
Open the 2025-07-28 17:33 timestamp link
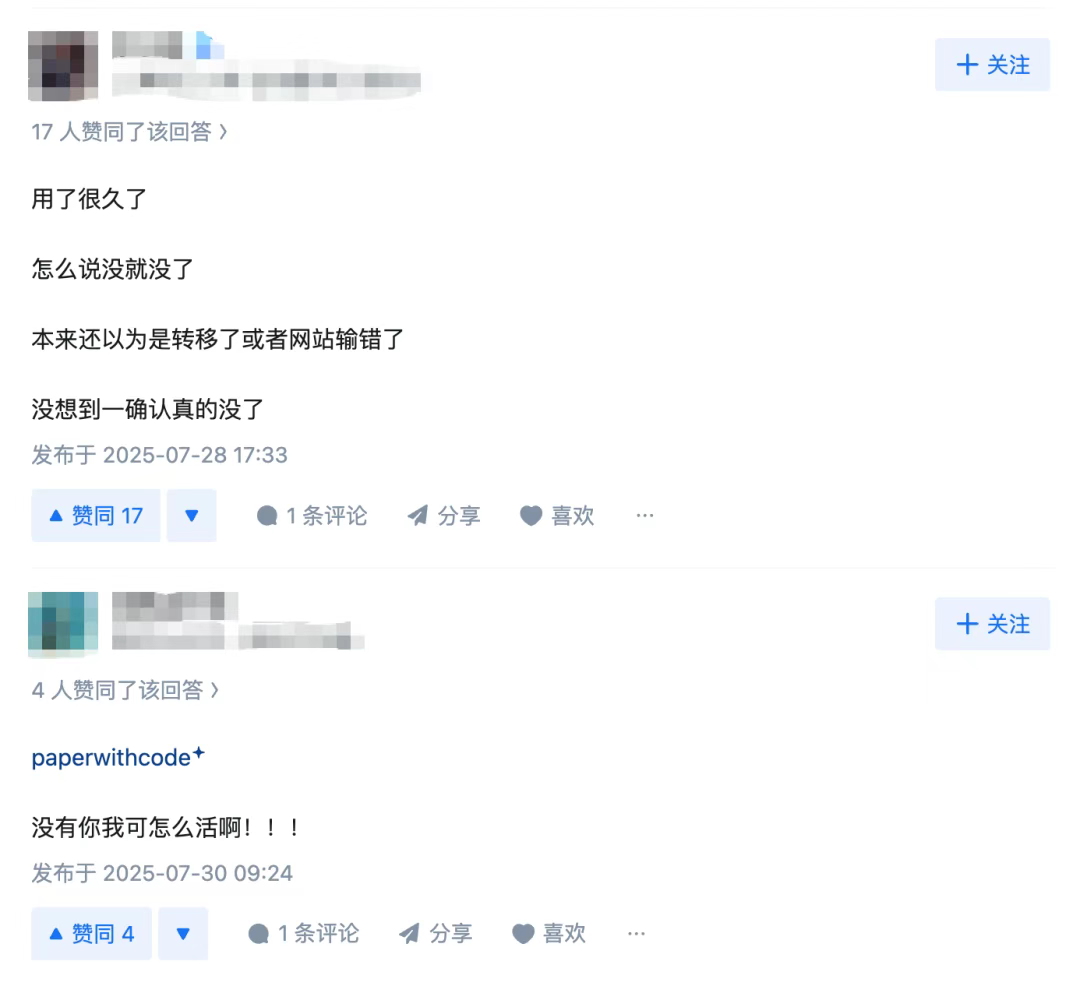(159, 455)
